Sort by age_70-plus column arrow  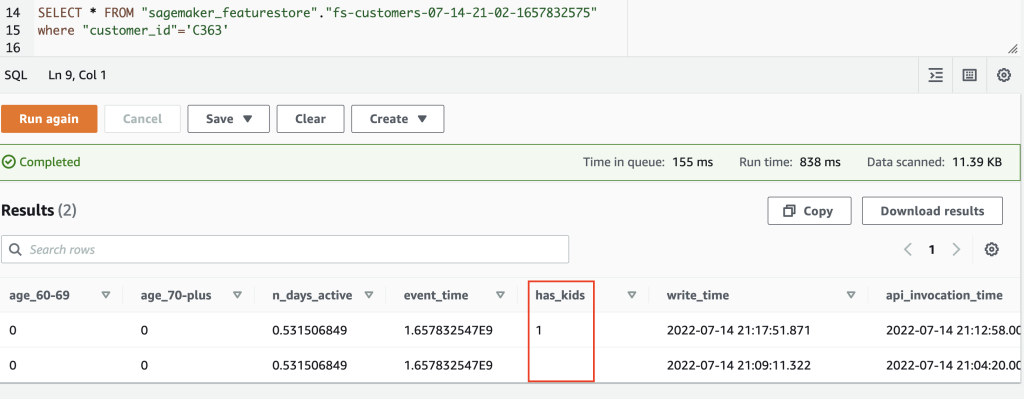click(x=238, y=295)
